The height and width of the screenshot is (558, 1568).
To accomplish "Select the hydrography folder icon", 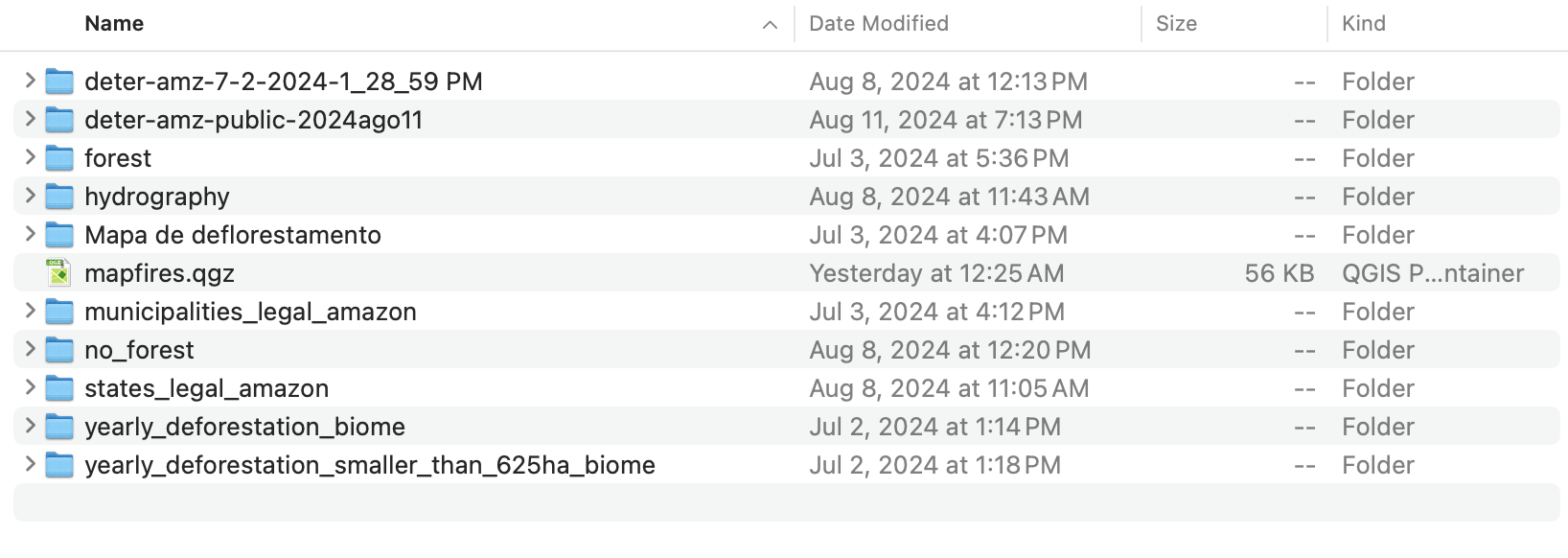I will [x=59, y=197].
